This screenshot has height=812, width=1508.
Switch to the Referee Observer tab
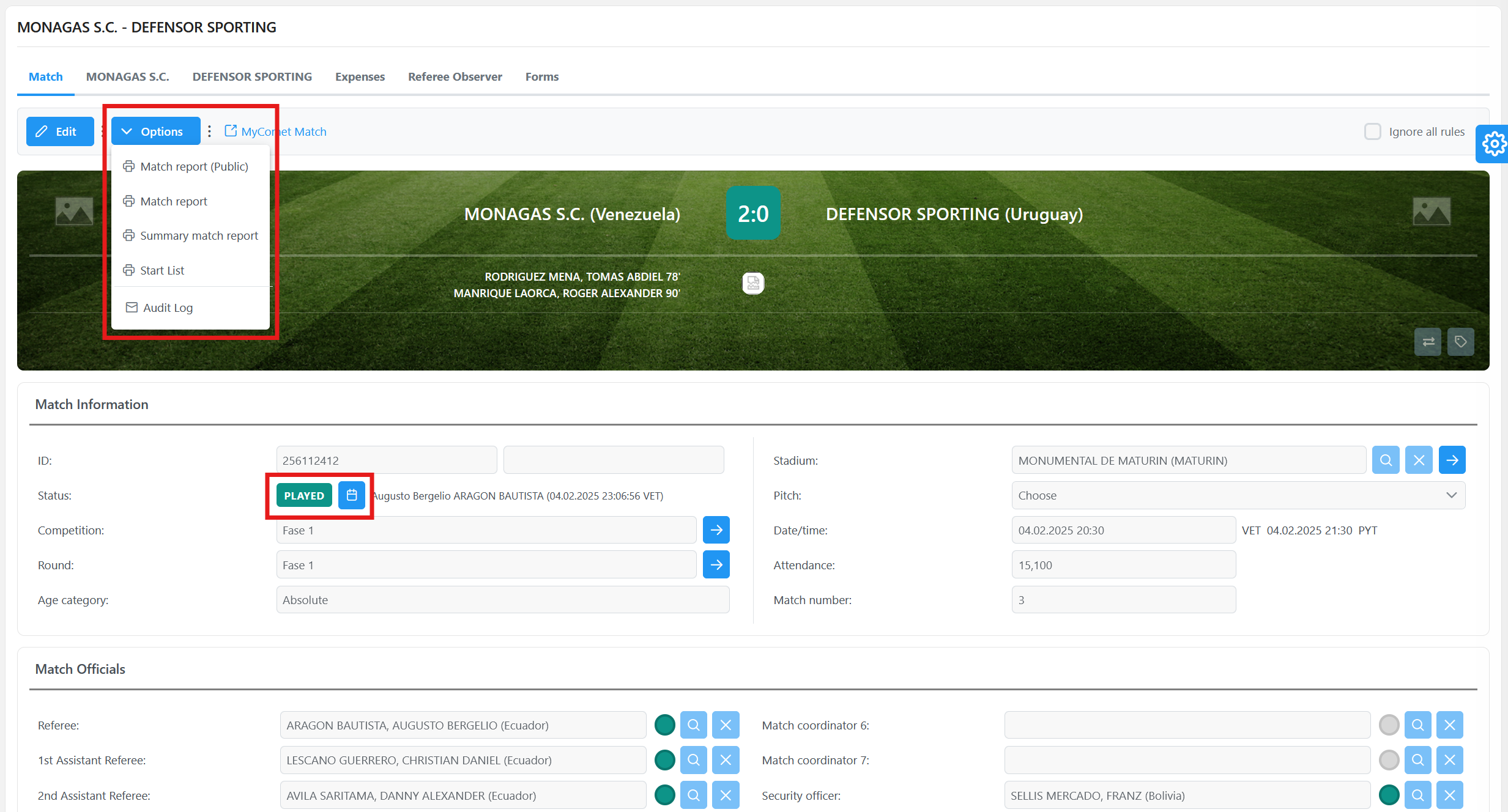click(455, 76)
